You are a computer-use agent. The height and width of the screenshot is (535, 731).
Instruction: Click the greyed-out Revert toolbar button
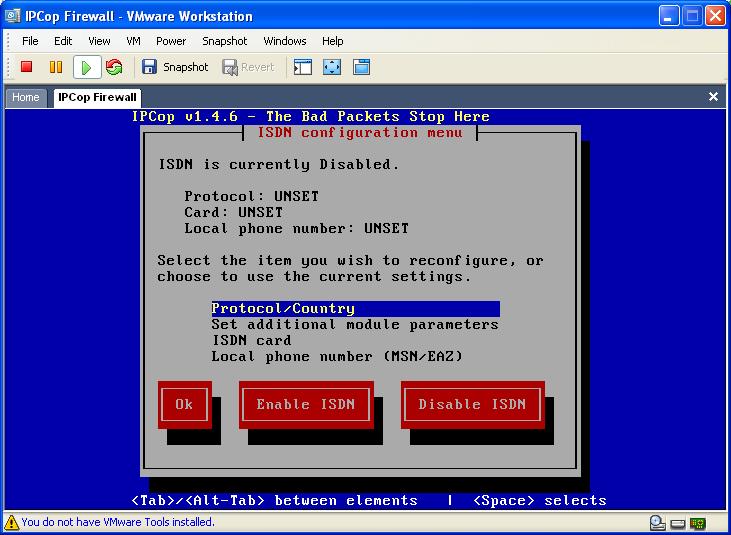click(248, 67)
